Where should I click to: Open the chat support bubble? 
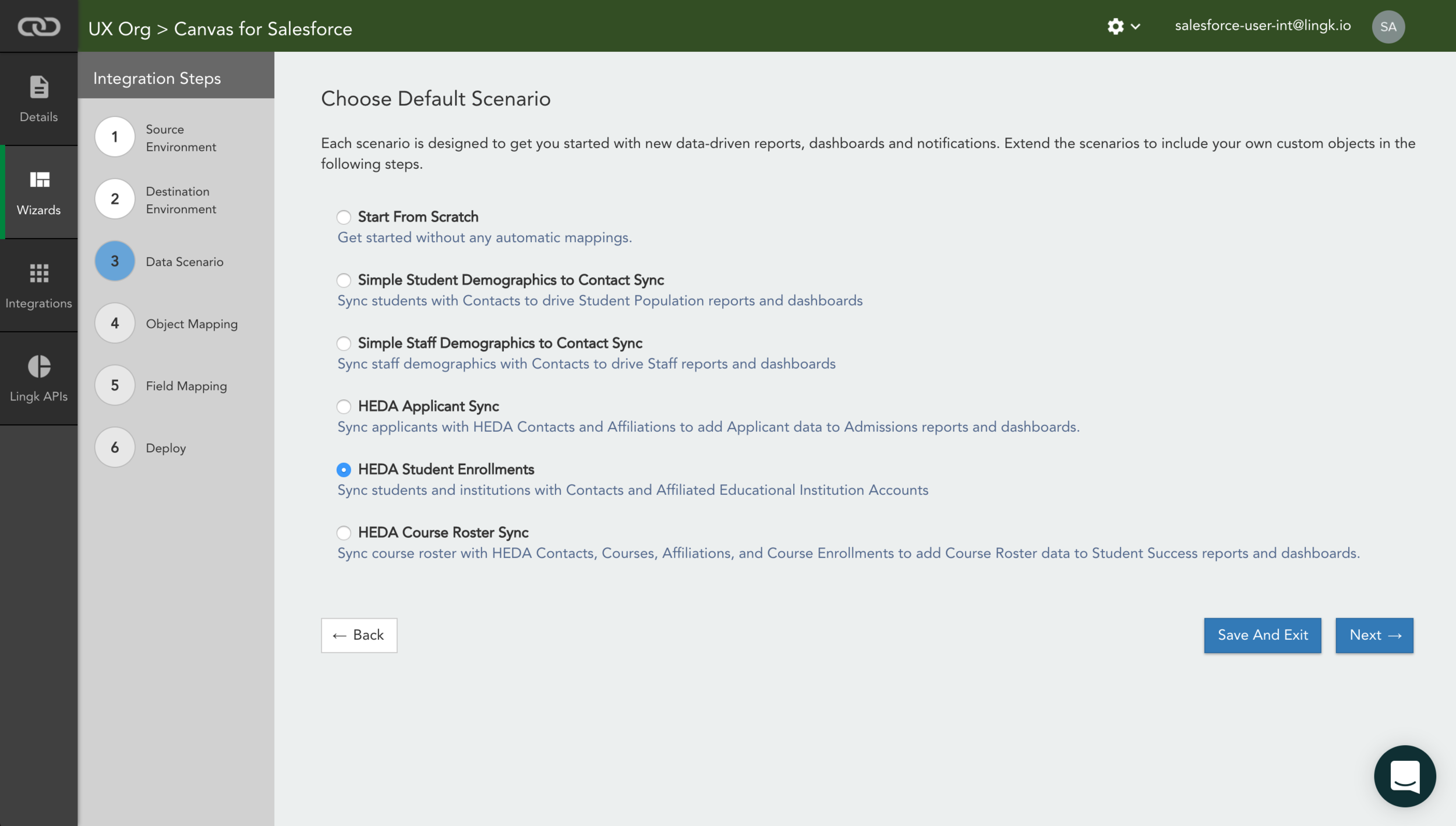pos(1404,776)
